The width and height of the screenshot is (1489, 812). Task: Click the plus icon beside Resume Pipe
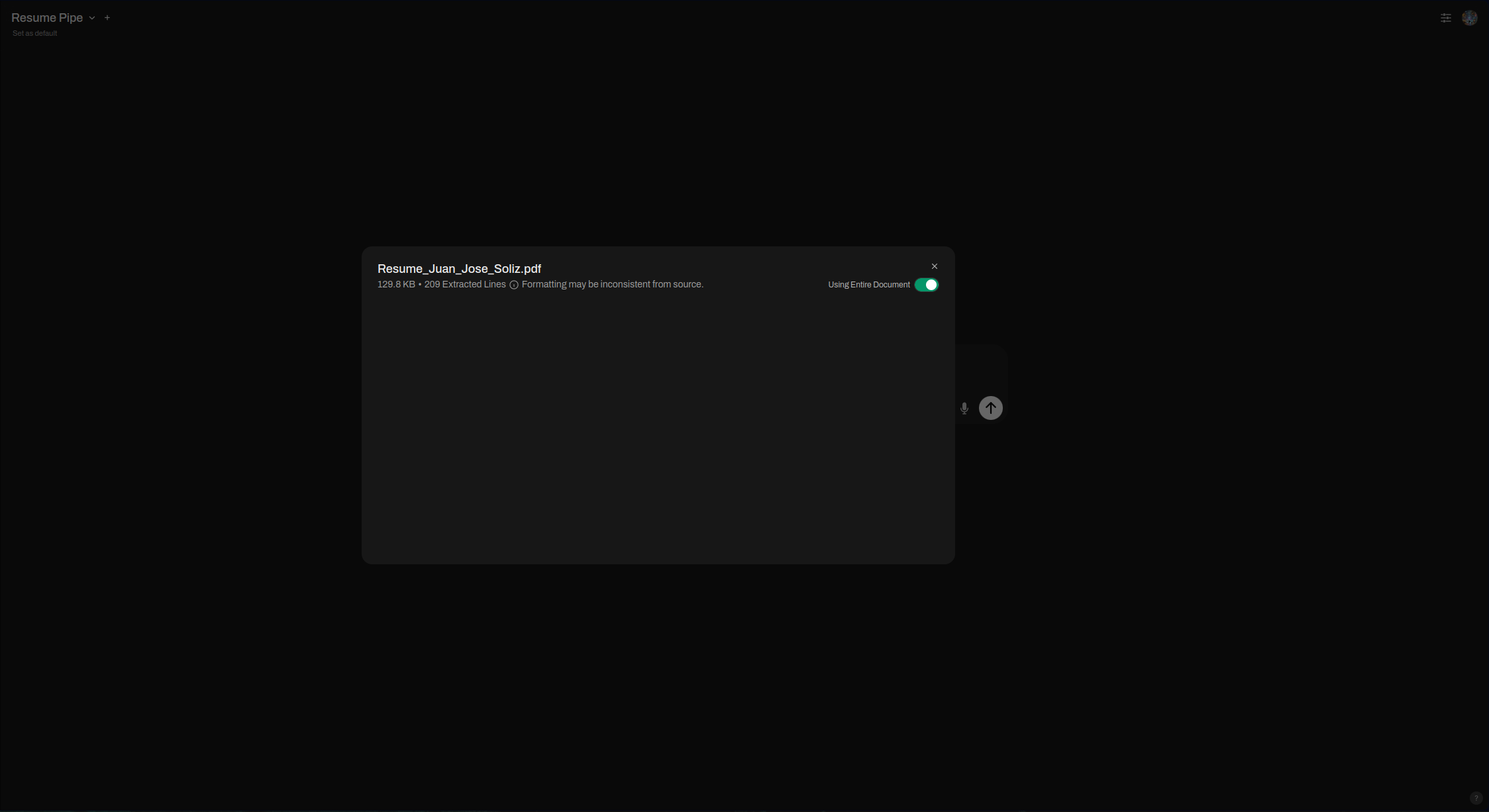click(x=107, y=18)
